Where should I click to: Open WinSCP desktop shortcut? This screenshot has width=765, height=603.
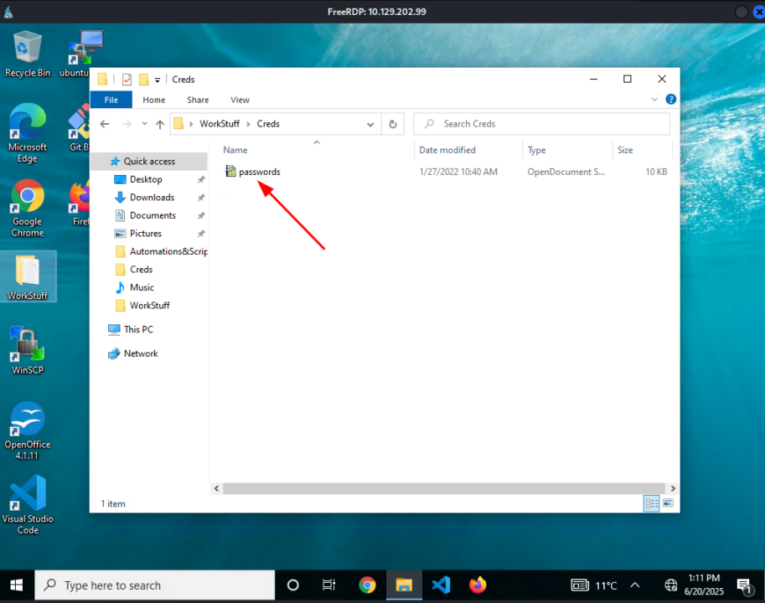[x=27, y=349]
